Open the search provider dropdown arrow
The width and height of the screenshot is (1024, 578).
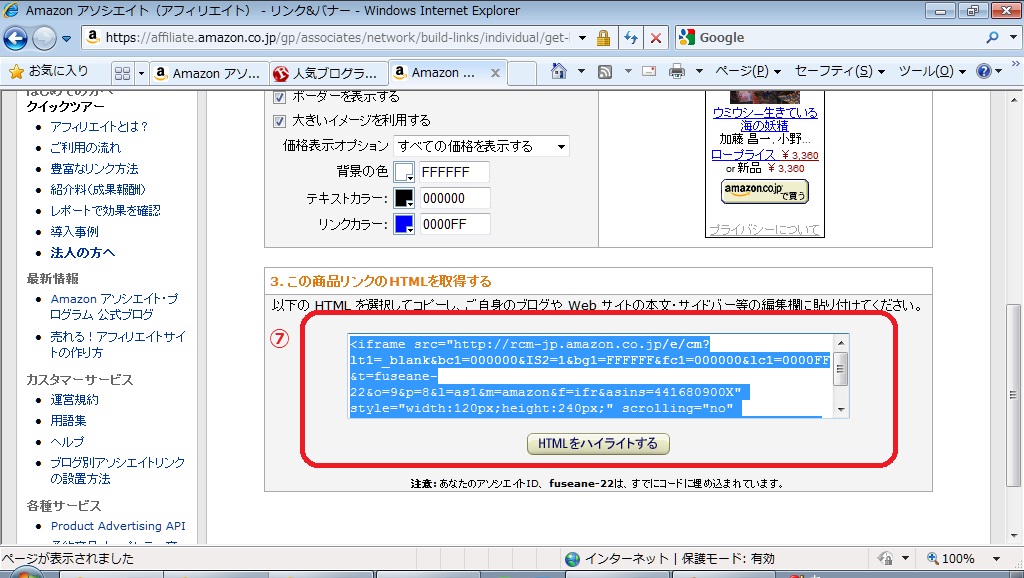1014,37
